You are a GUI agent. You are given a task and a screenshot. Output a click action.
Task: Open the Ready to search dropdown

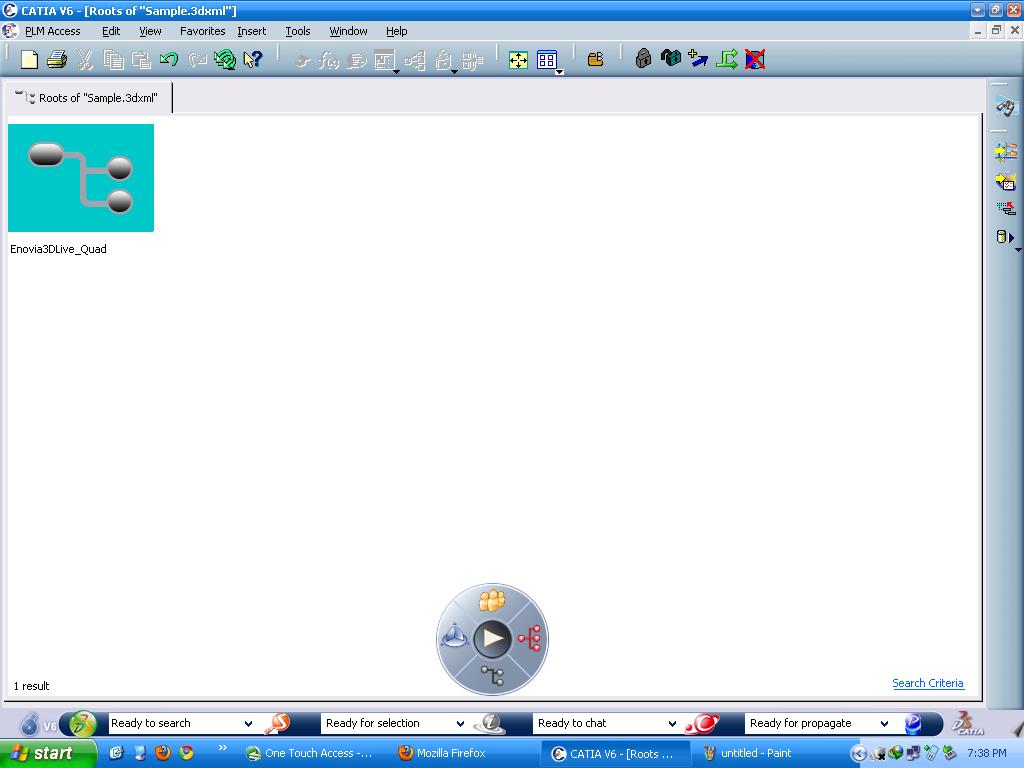pyautogui.click(x=248, y=724)
